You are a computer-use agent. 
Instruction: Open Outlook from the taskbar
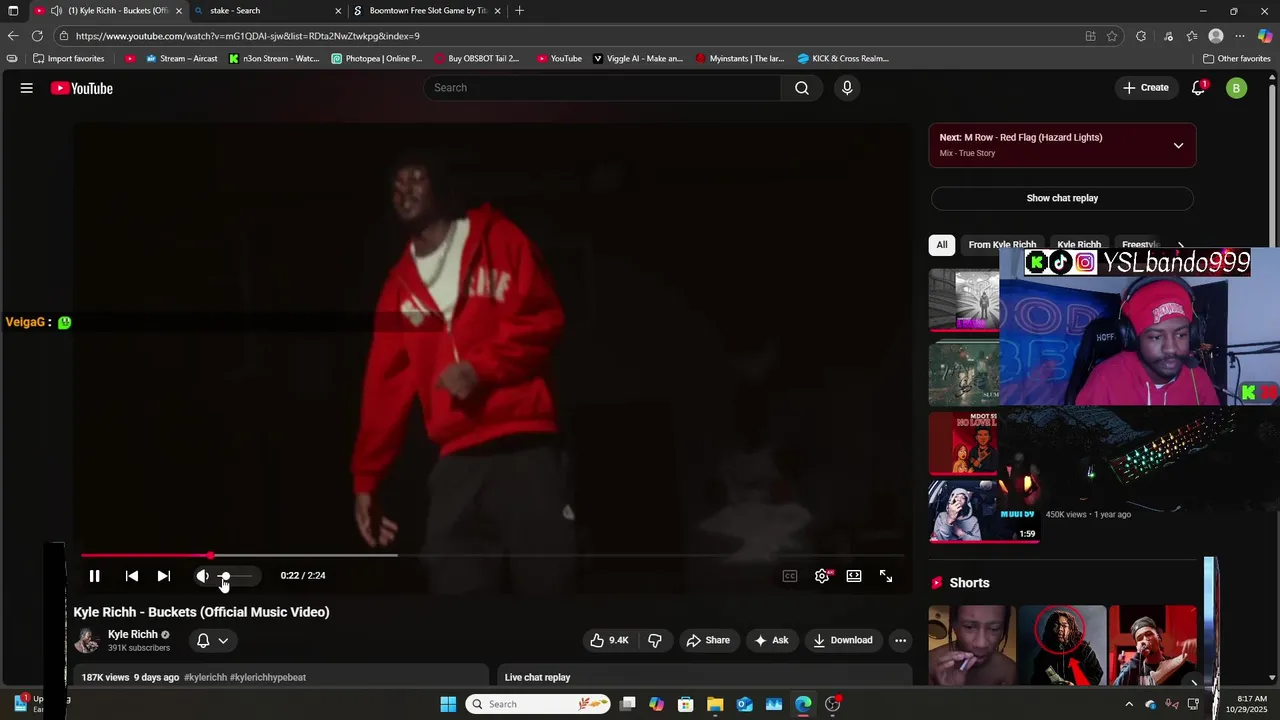745,704
